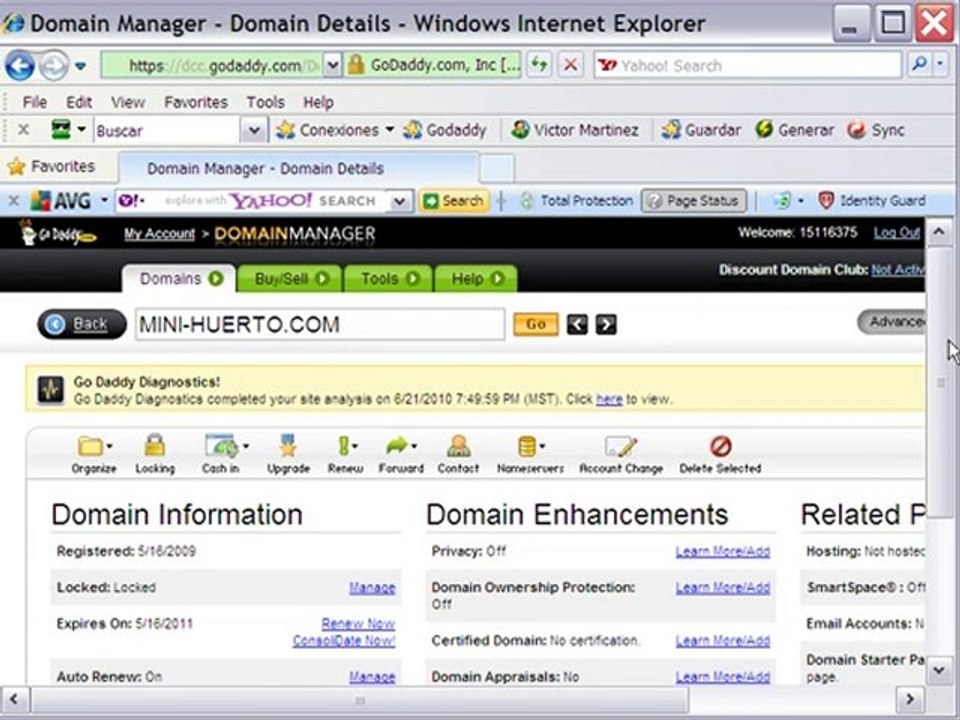Click the Page Status button

point(694,200)
